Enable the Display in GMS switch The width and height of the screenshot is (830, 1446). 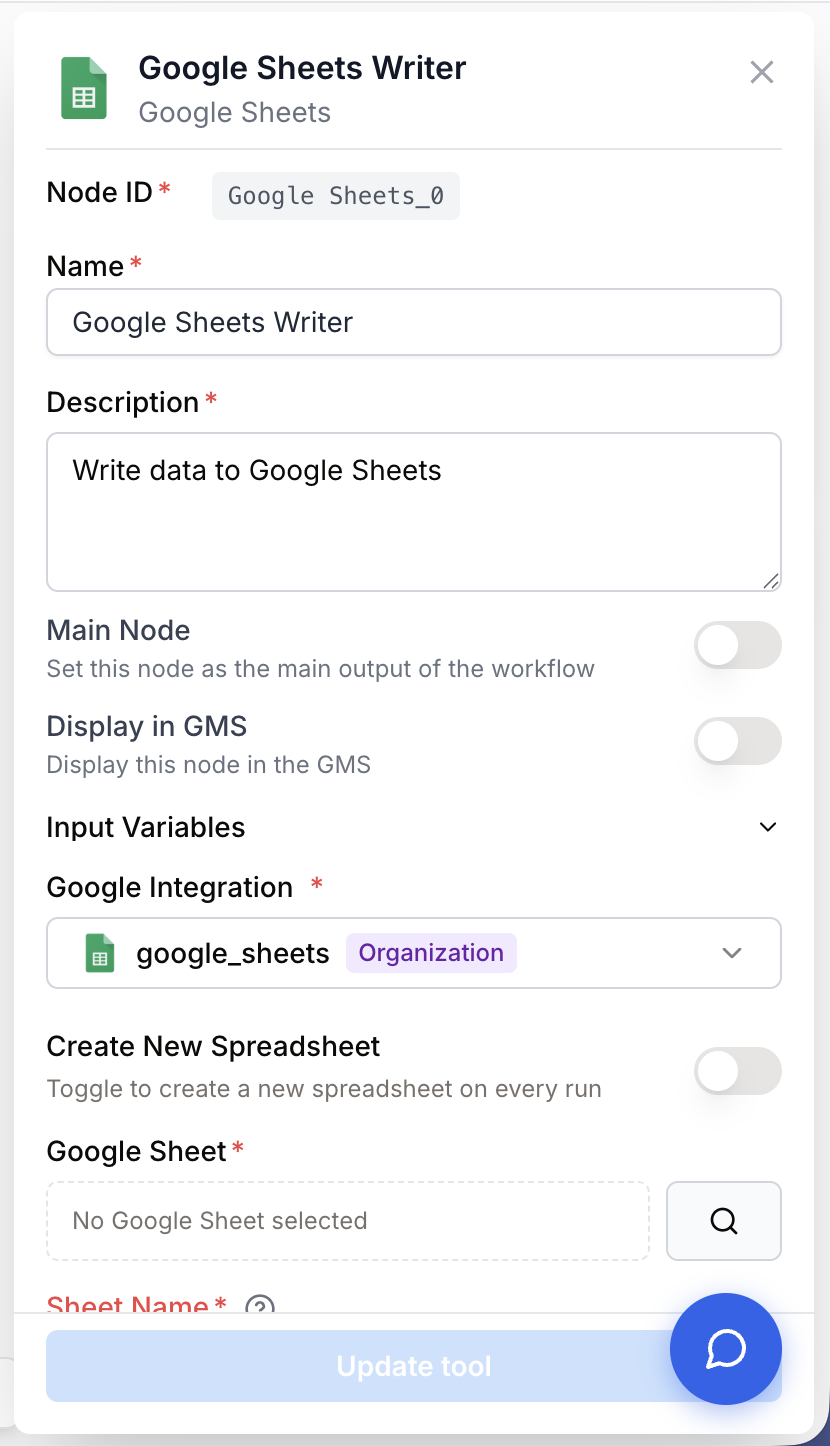(x=738, y=741)
